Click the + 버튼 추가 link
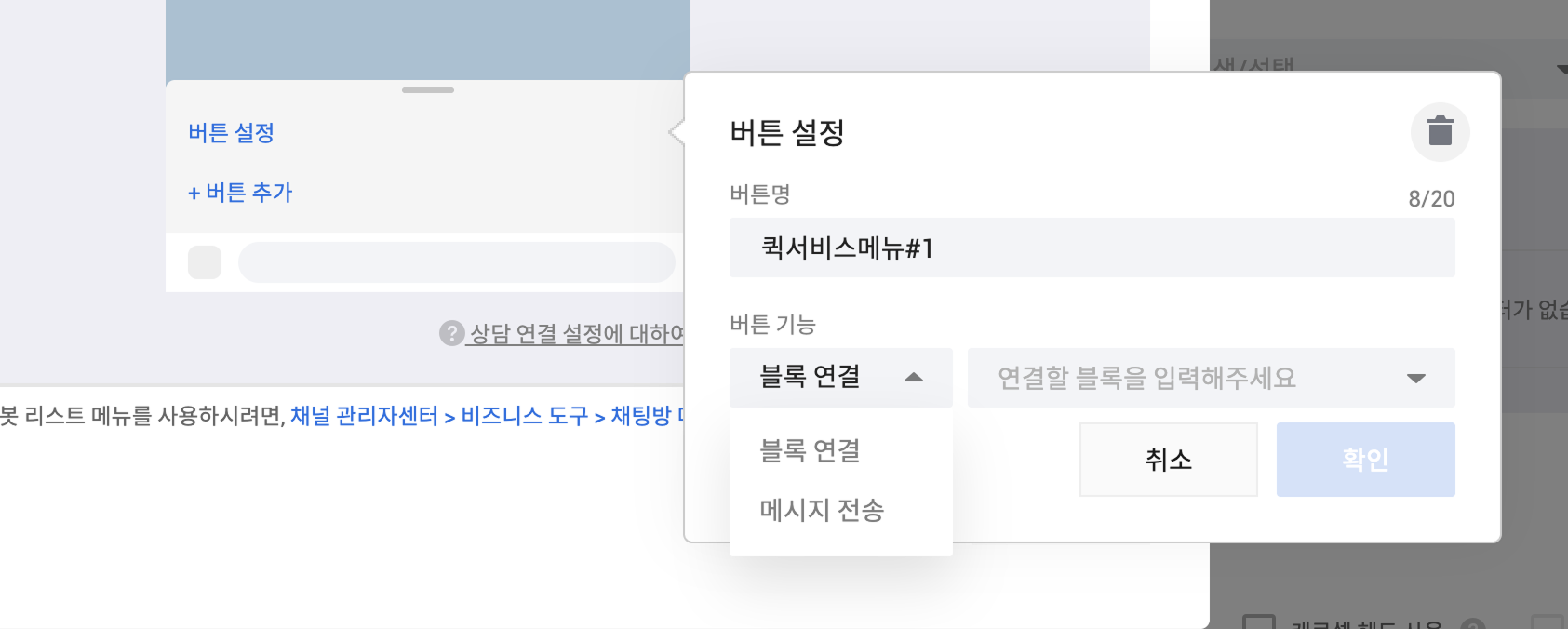Image resolution: width=1568 pixels, height=629 pixels. [x=240, y=193]
